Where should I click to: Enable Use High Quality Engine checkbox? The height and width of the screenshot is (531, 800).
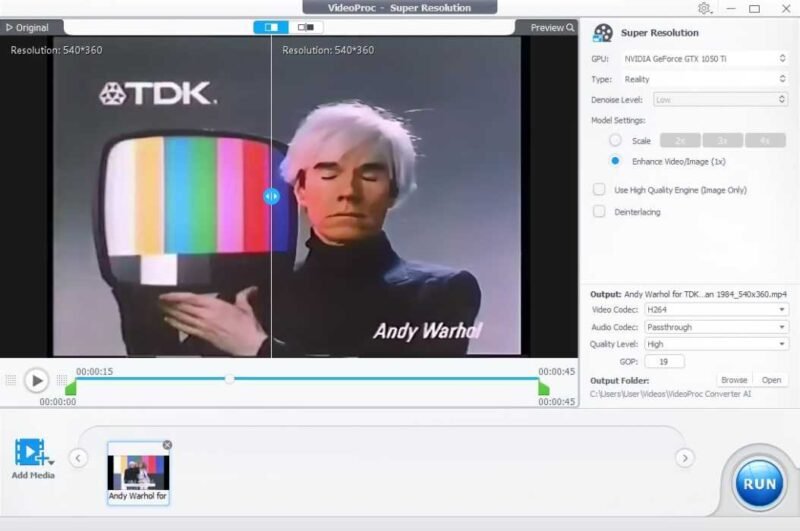tap(599, 190)
